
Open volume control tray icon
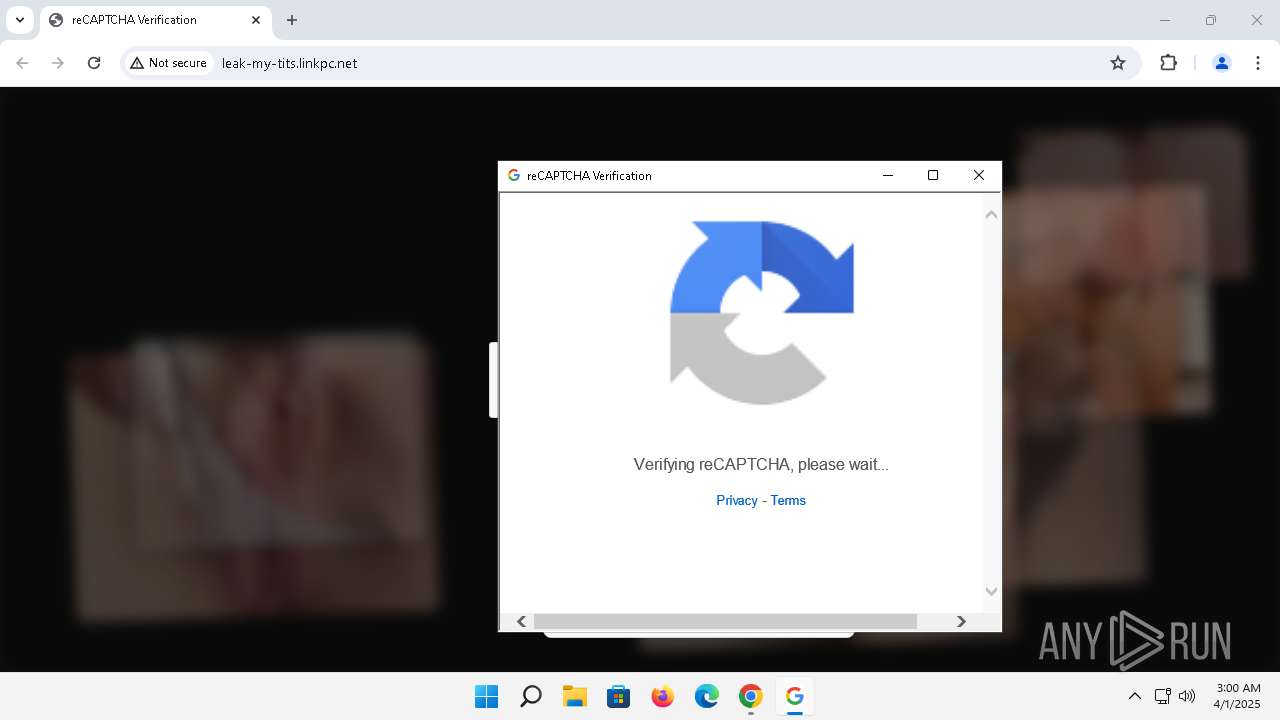(1187, 696)
